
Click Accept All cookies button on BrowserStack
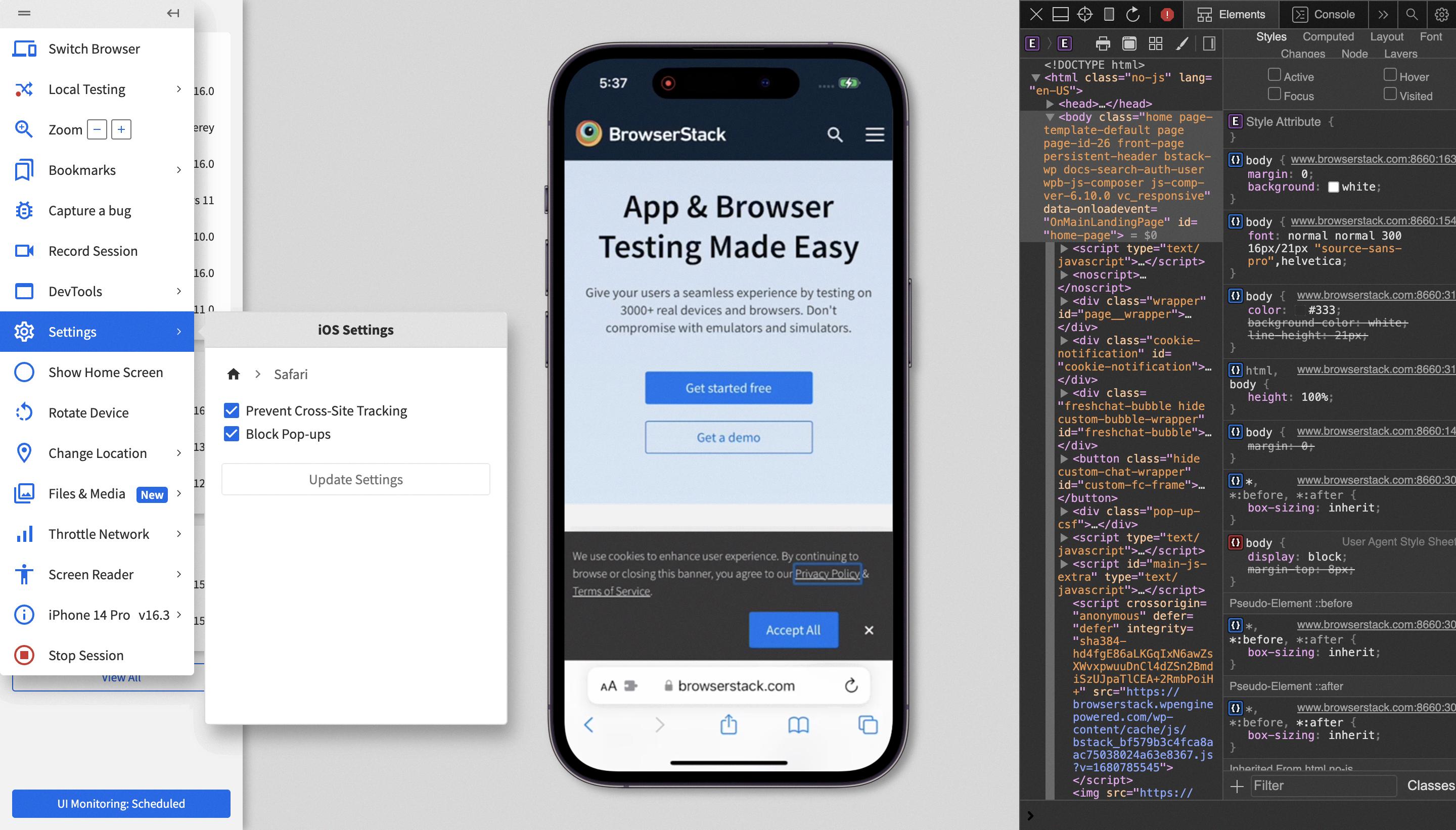pos(793,629)
